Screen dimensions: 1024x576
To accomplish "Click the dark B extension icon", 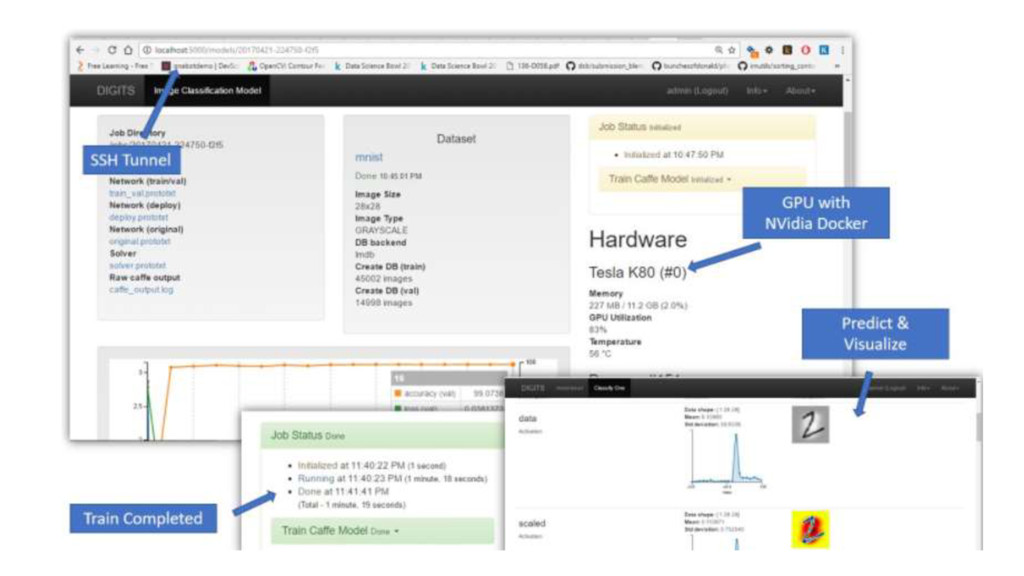I will coord(788,50).
